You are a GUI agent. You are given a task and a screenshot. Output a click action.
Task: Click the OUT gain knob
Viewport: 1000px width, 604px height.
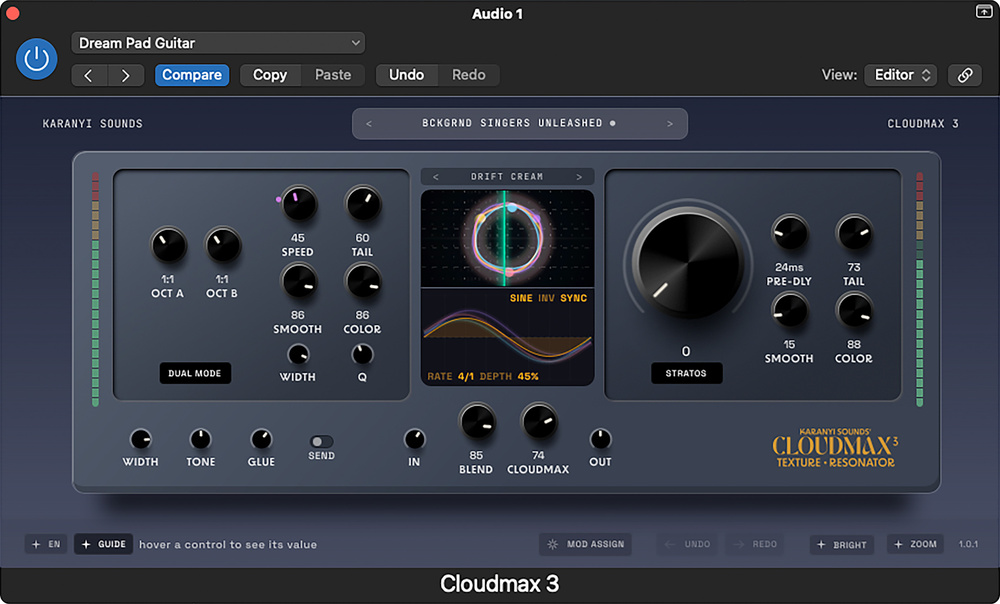point(600,439)
